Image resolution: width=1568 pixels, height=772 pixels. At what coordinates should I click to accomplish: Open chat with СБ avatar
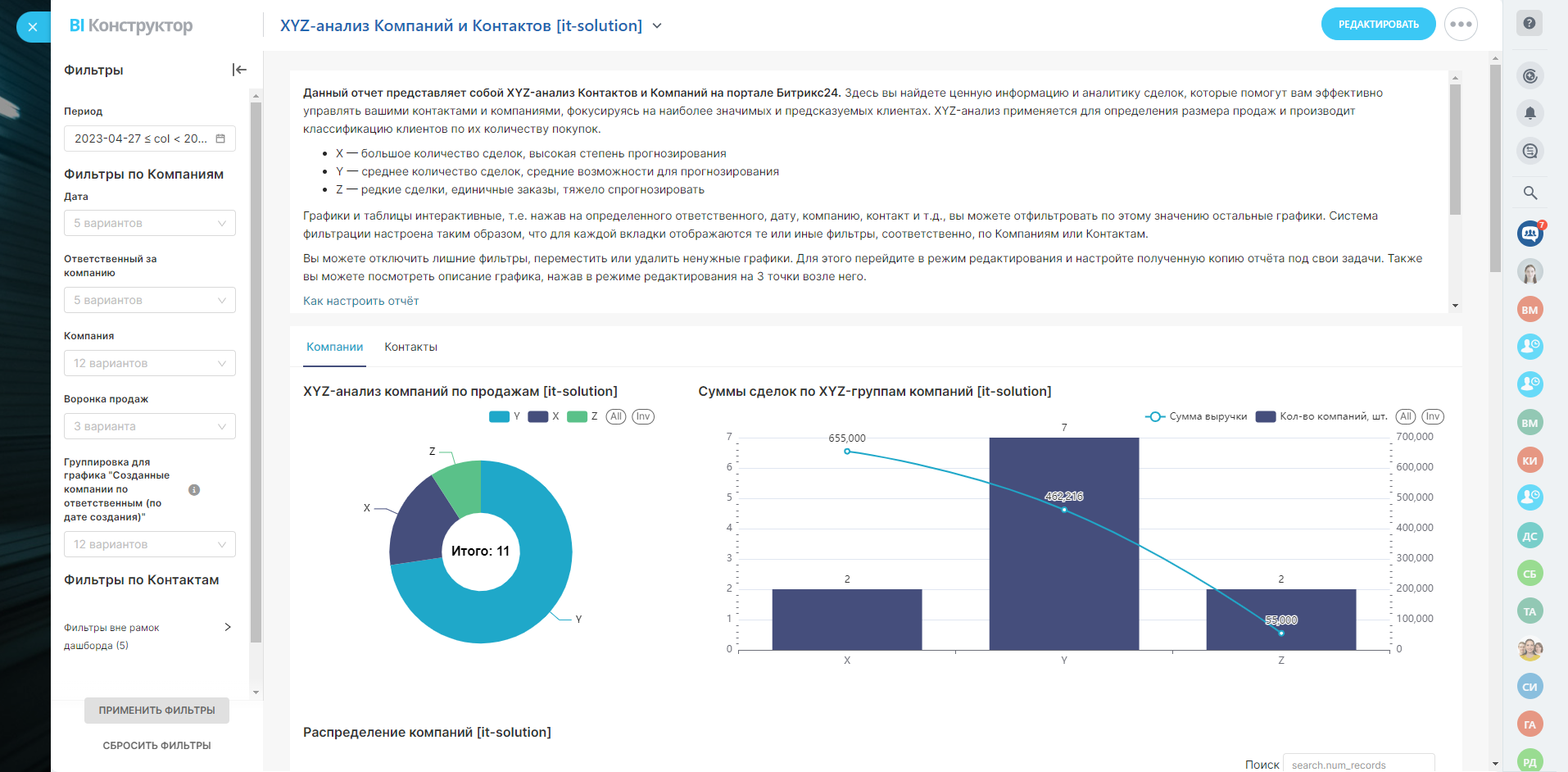pos(1529,574)
